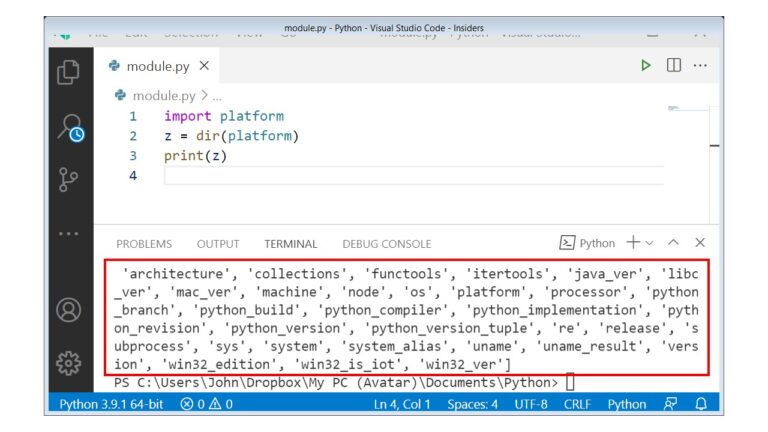Maximize the panel with the up chevron

pyautogui.click(x=673, y=242)
